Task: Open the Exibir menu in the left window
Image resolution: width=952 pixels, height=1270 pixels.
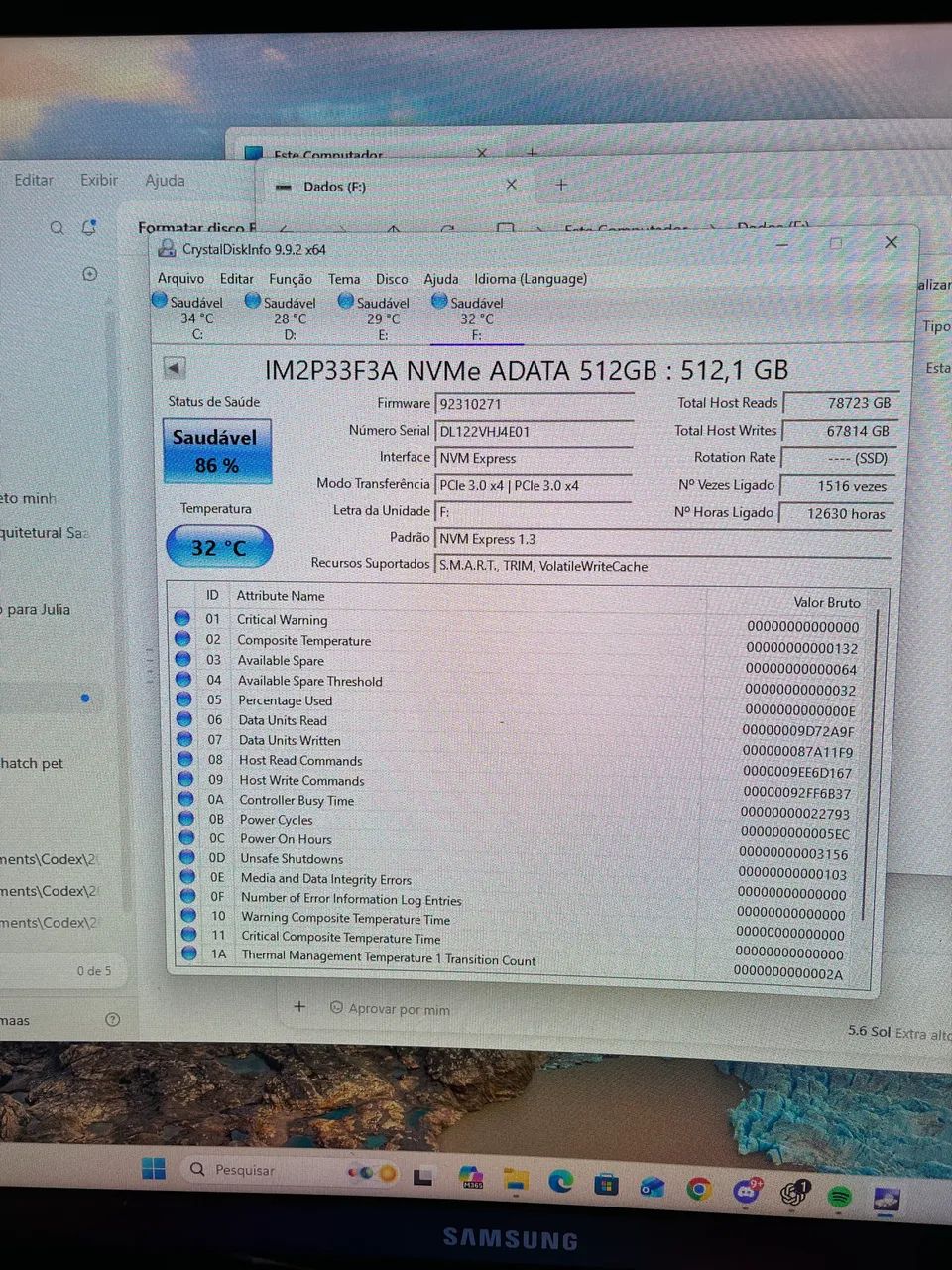Action: 99,180
